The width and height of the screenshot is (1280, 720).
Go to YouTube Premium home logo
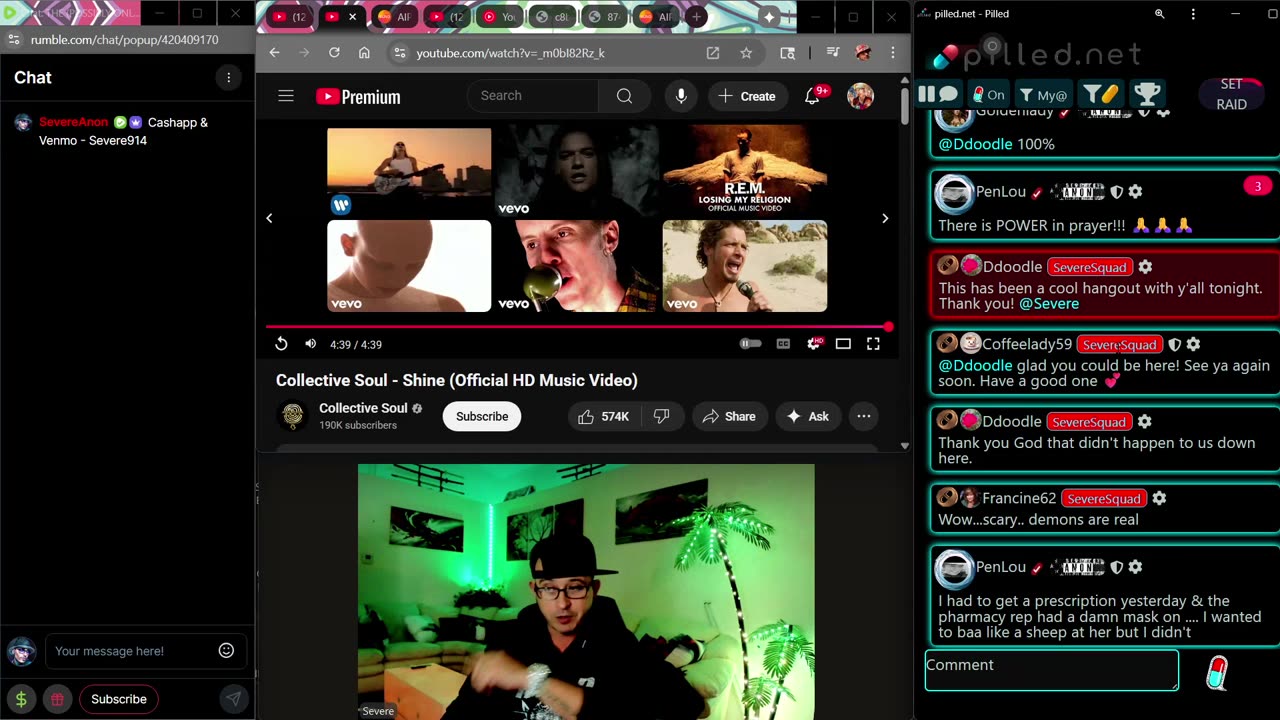point(358,96)
